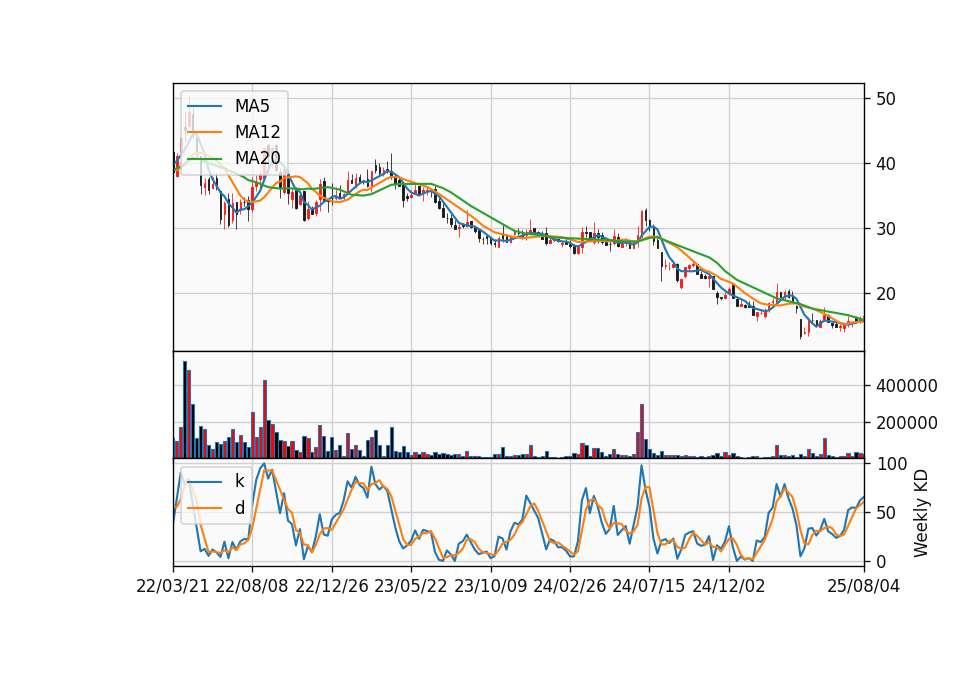Click the price axis value 40
Viewport: 960px width, 690px height.
885,163
